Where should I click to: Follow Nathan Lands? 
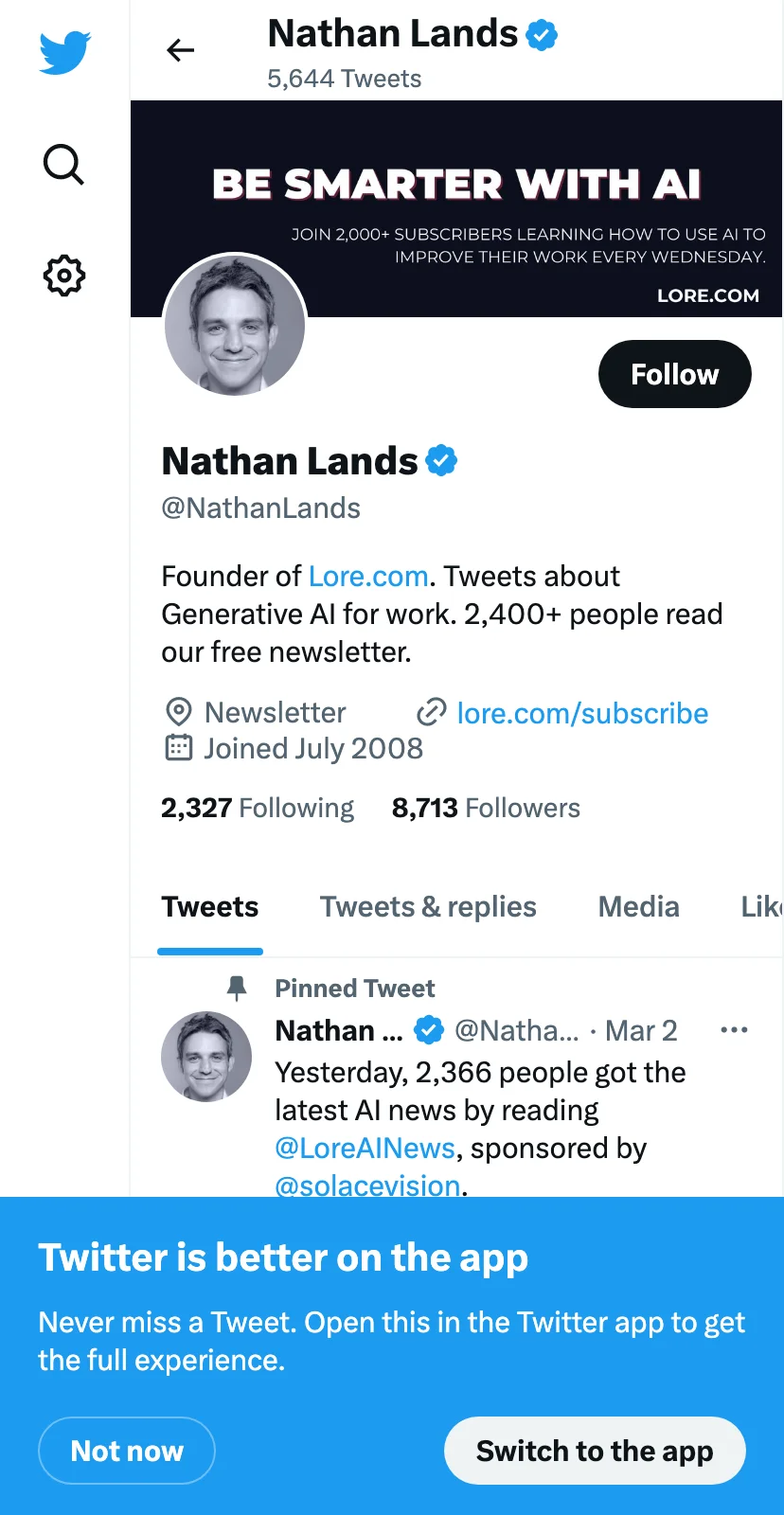pos(675,374)
